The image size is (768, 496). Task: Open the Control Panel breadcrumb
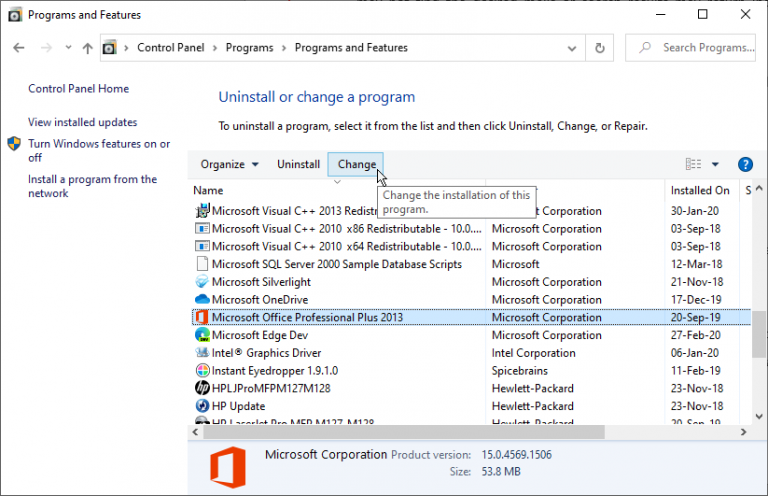170,47
